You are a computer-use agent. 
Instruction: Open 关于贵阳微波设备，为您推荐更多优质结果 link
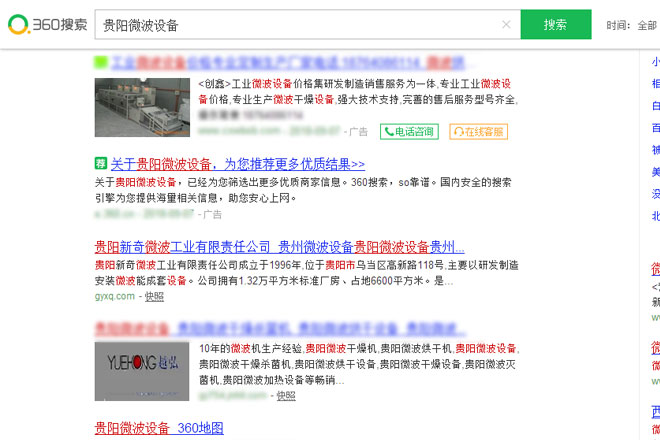[238, 164]
